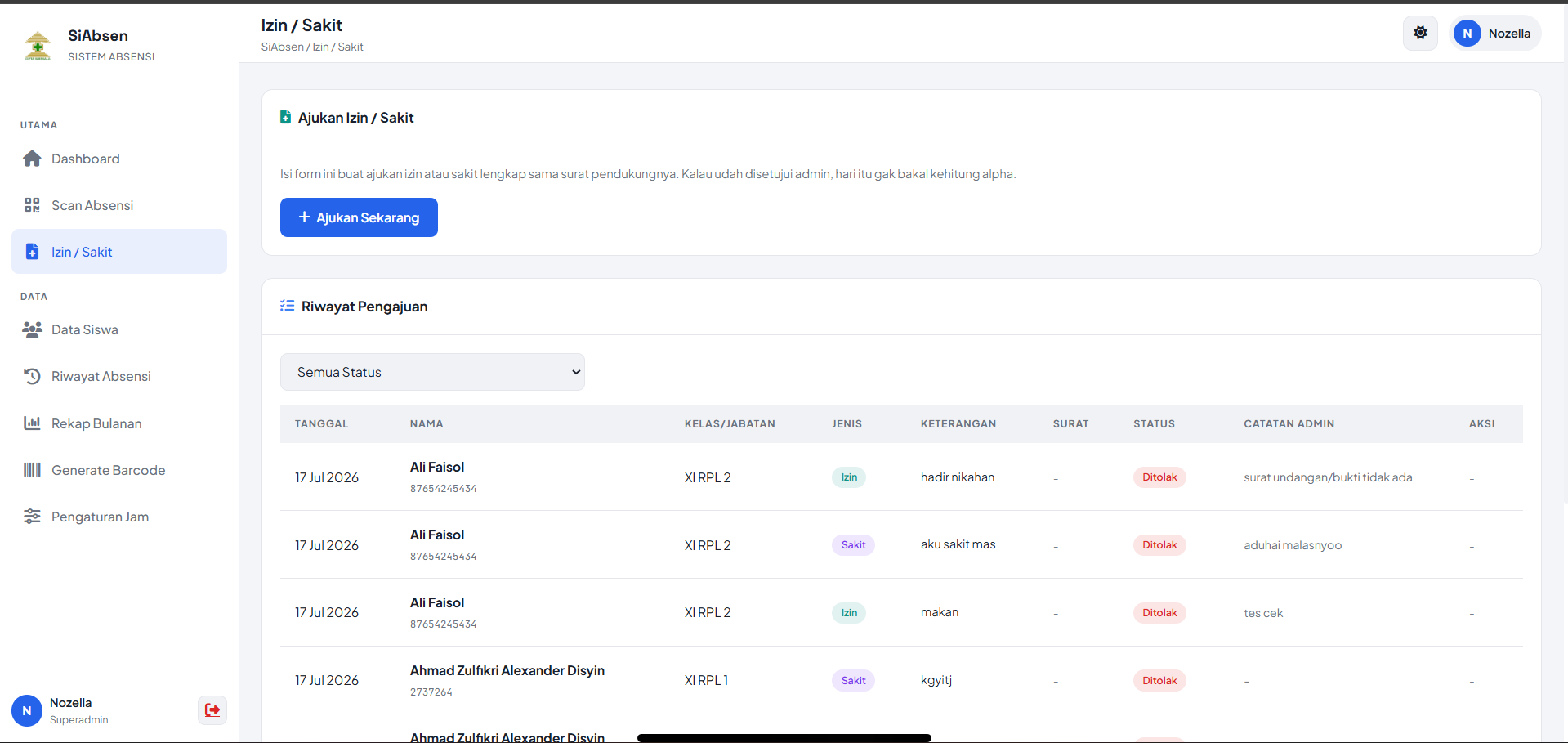The image size is (1568, 743).
Task: Click the Riwayat Absensi history icon
Action: click(x=32, y=376)
